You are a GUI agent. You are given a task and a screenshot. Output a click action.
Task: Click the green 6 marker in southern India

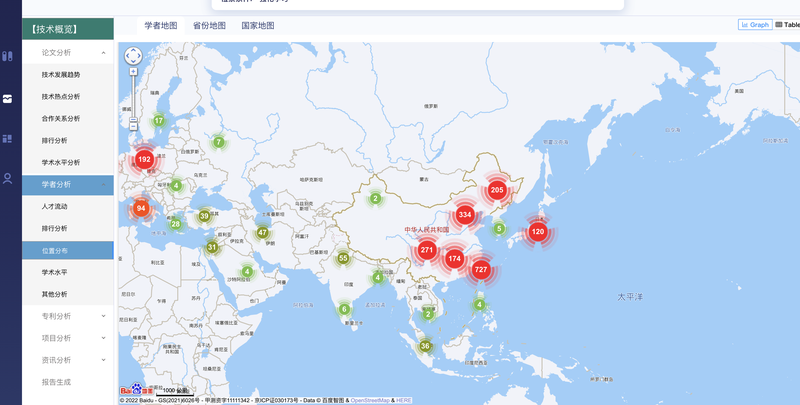(x=344, y=309)
